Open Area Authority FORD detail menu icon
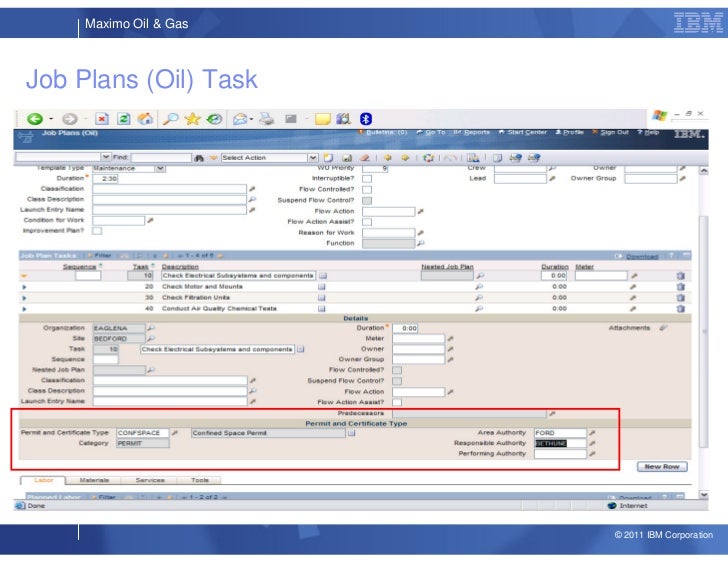 pos(592,433)
